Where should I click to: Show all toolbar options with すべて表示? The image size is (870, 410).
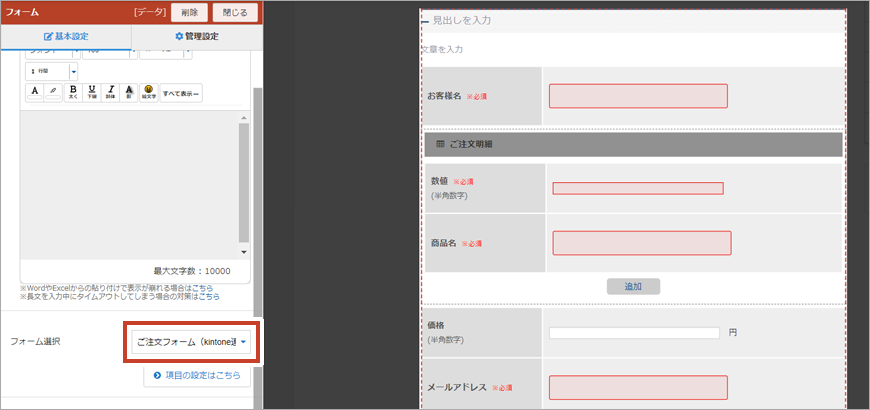(181, 93)
